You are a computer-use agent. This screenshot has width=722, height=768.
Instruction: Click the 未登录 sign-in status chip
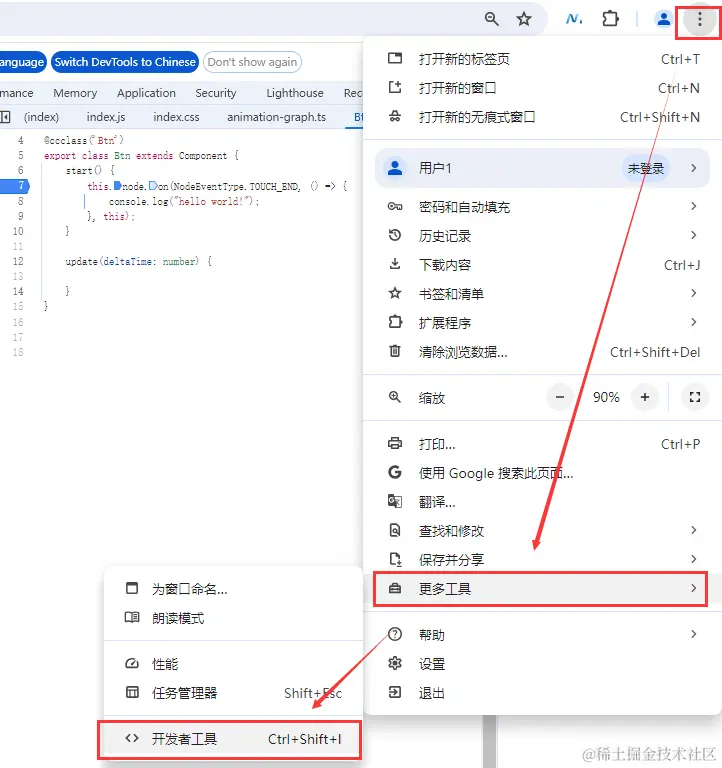click(x=646, y=168)
